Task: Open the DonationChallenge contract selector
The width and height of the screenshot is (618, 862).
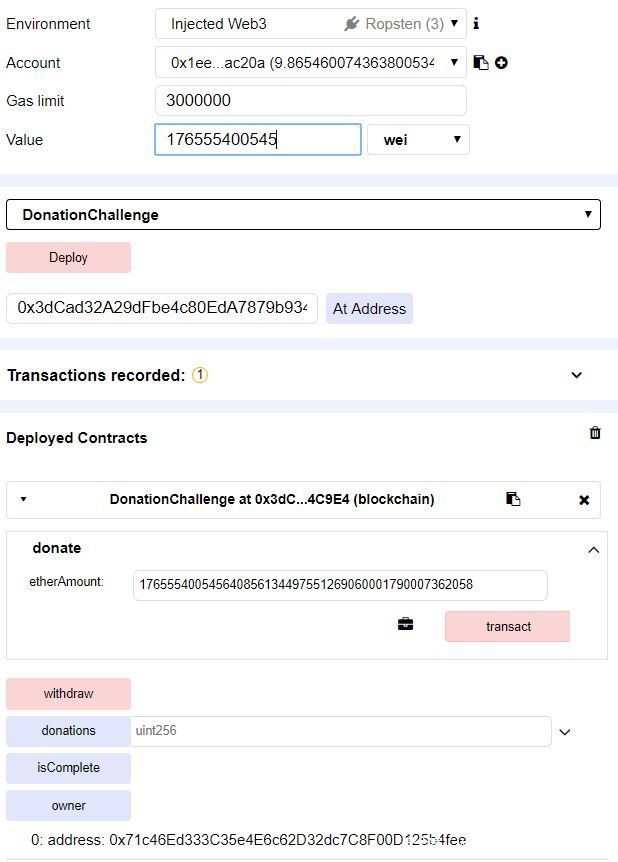Action: [x=303, y=215]
